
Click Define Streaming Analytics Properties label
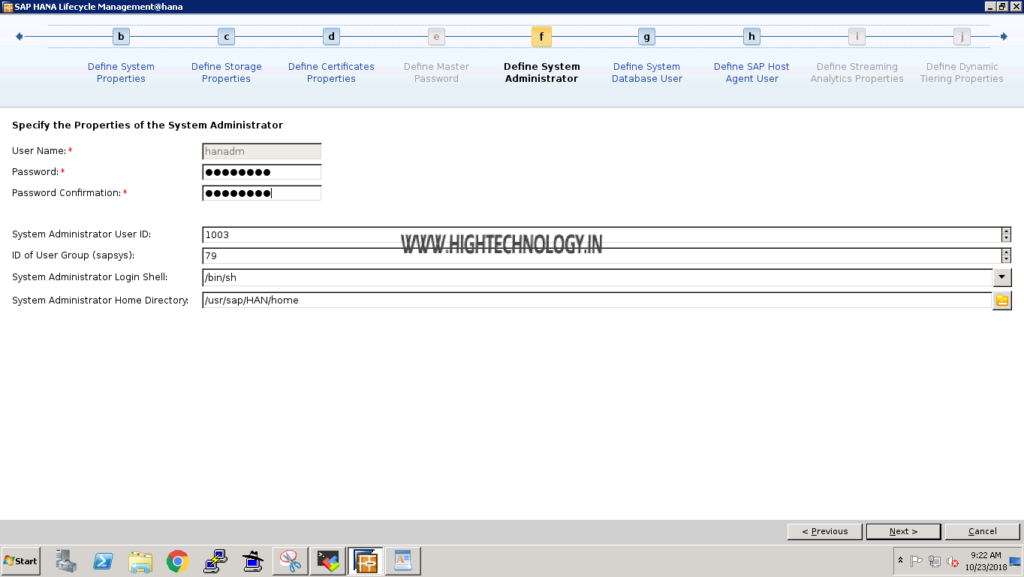857,72
